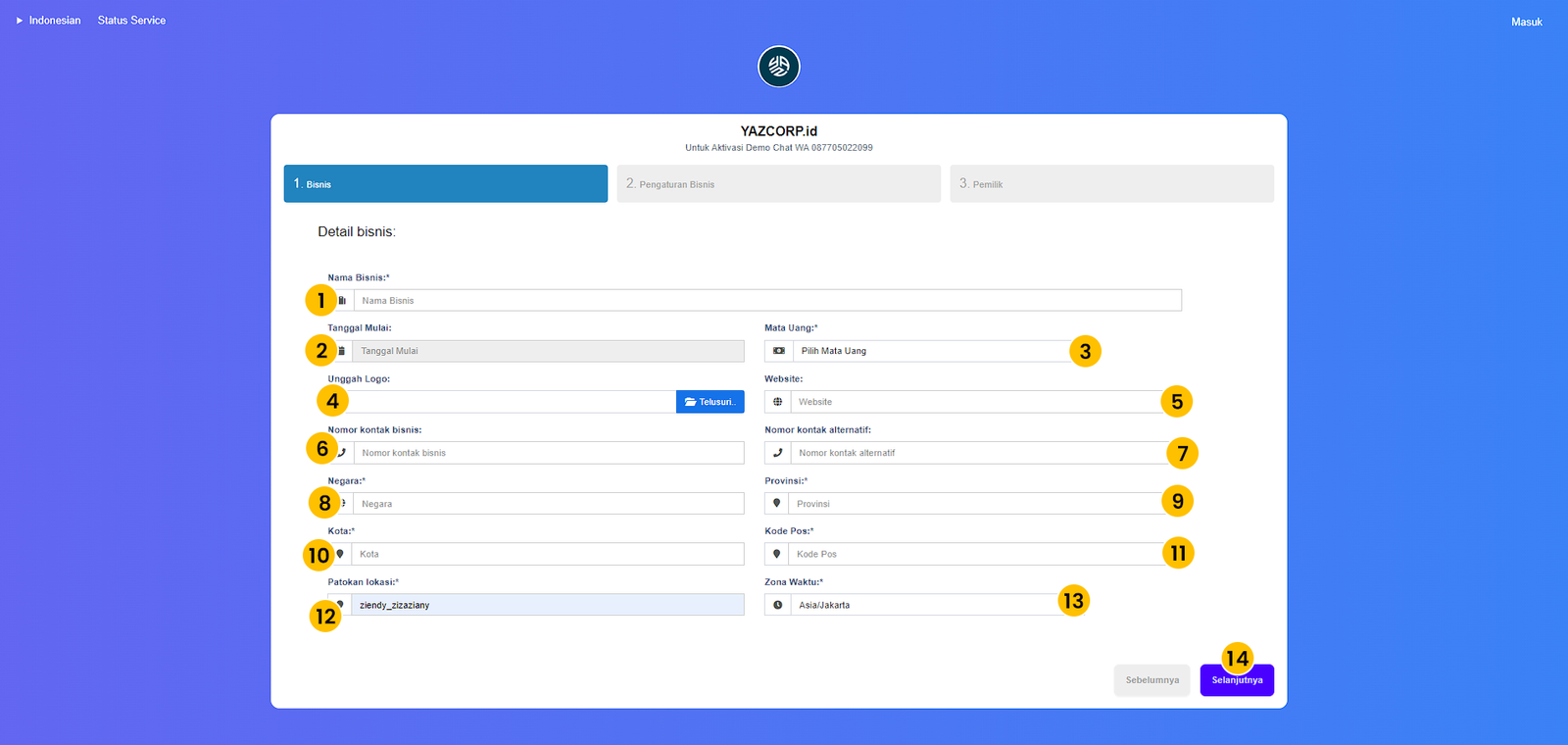Image resolution: width=1568 pixels, height=745 pixels.
Task: Click the map pin icon beside Kode Pos
Action: point(776,554)
